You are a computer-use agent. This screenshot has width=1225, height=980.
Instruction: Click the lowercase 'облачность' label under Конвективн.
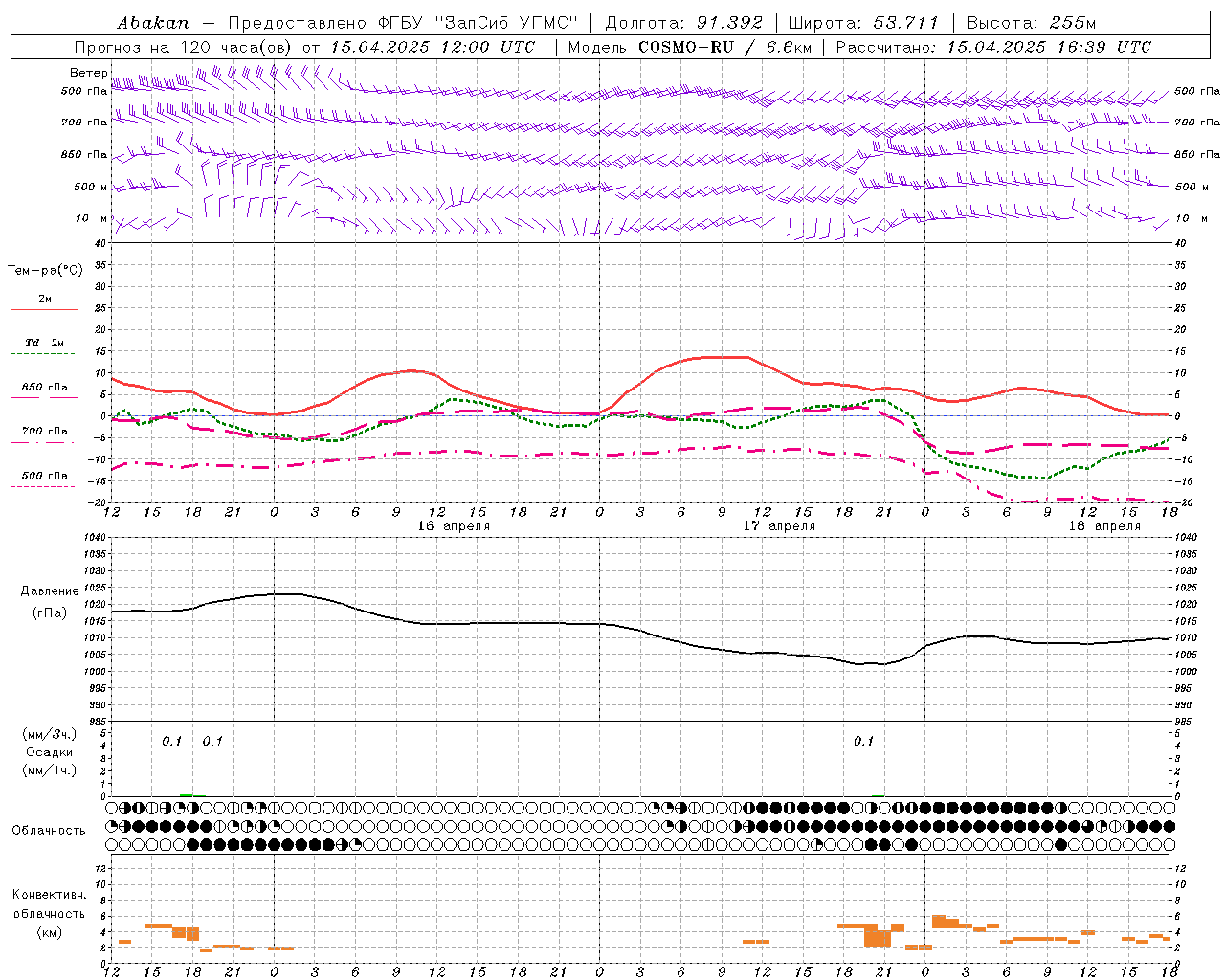point(50,914)
